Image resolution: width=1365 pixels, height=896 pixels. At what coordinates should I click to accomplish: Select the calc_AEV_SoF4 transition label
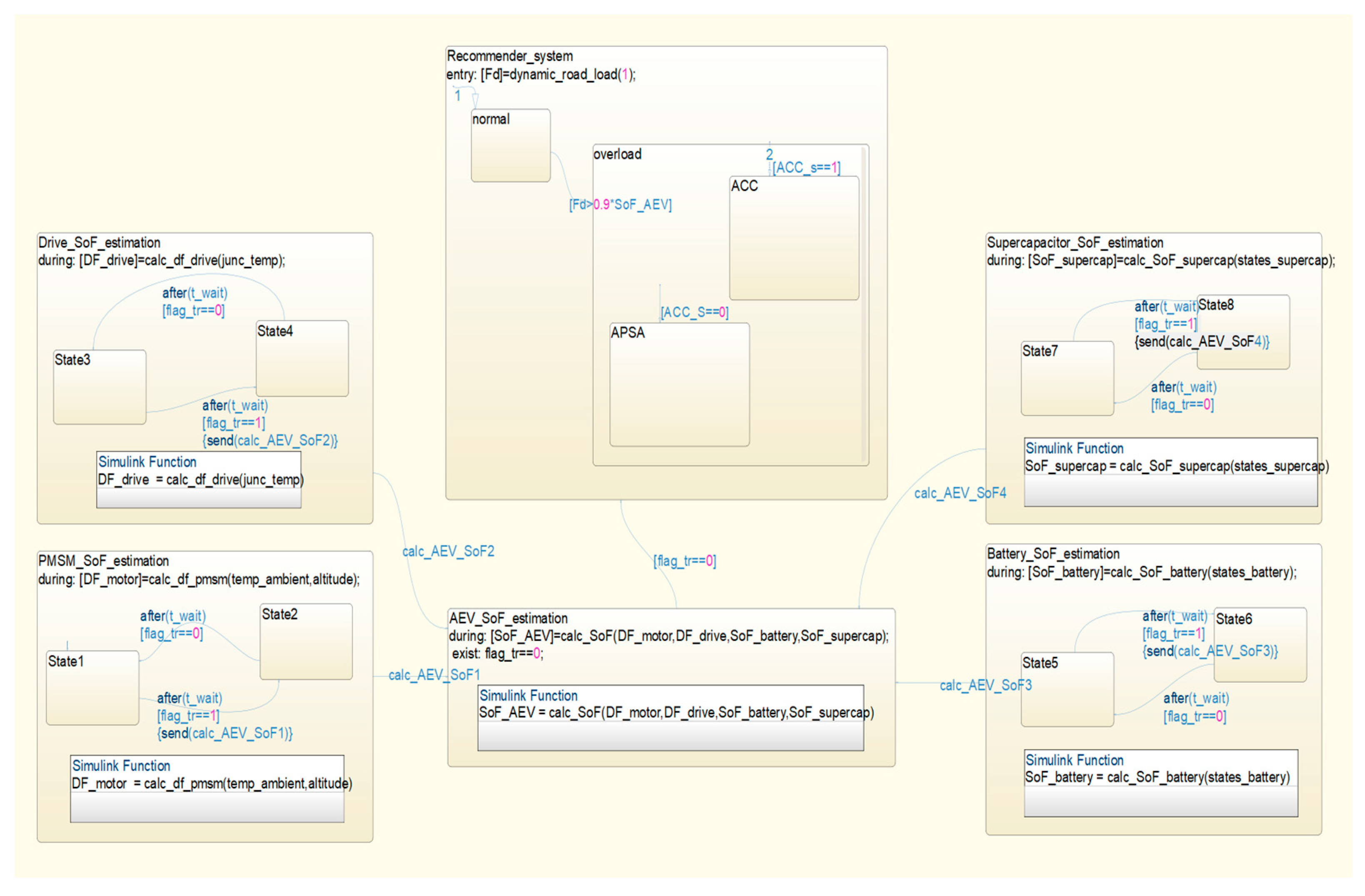tap(960, 493)
